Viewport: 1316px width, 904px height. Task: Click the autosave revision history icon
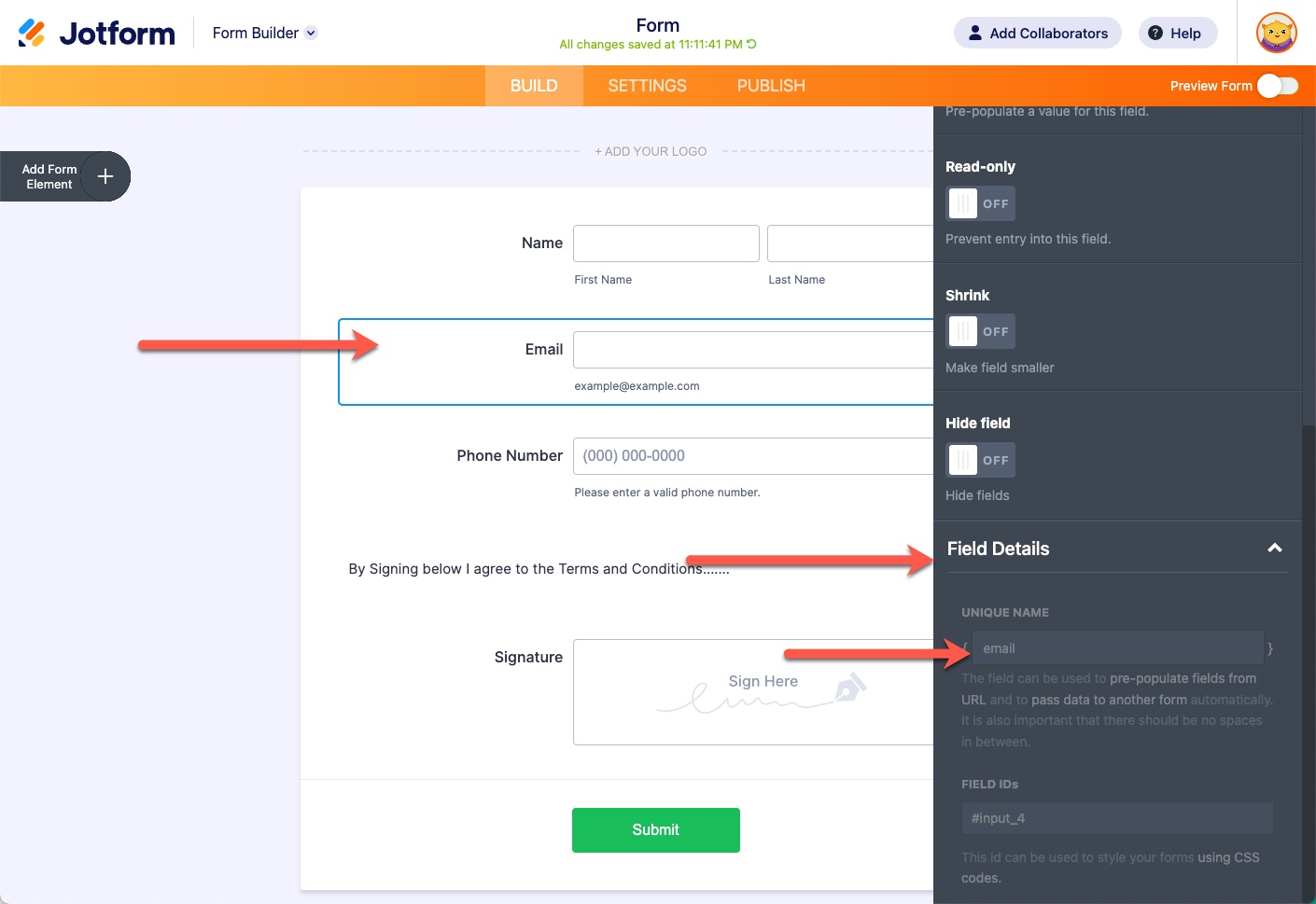tap(751, 44)
